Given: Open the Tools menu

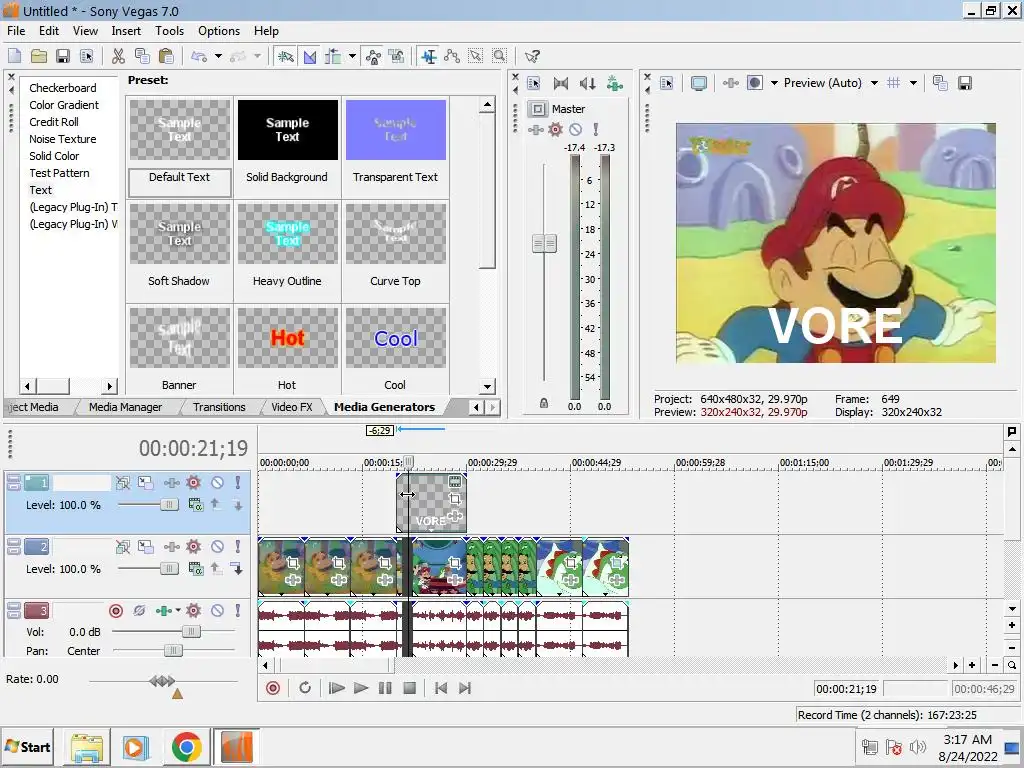Looking at the screenshot, I should (x=169, y=31).
